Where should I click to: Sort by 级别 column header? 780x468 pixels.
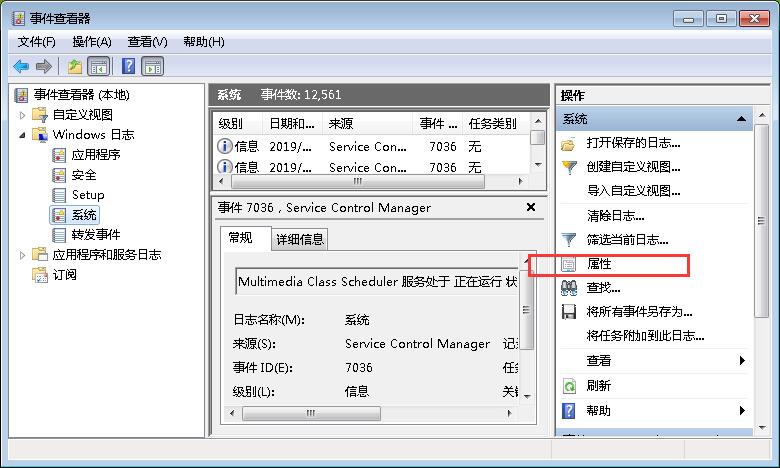click(x=238, y=123)
